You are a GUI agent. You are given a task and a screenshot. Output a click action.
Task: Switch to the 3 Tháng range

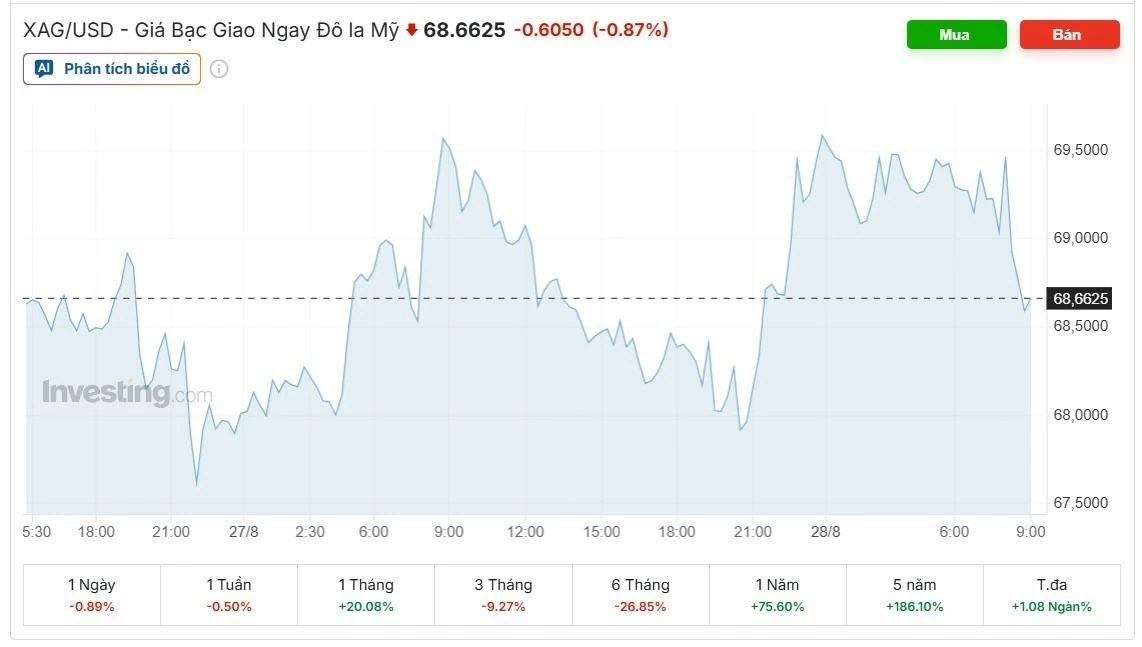tap(503, 595)
